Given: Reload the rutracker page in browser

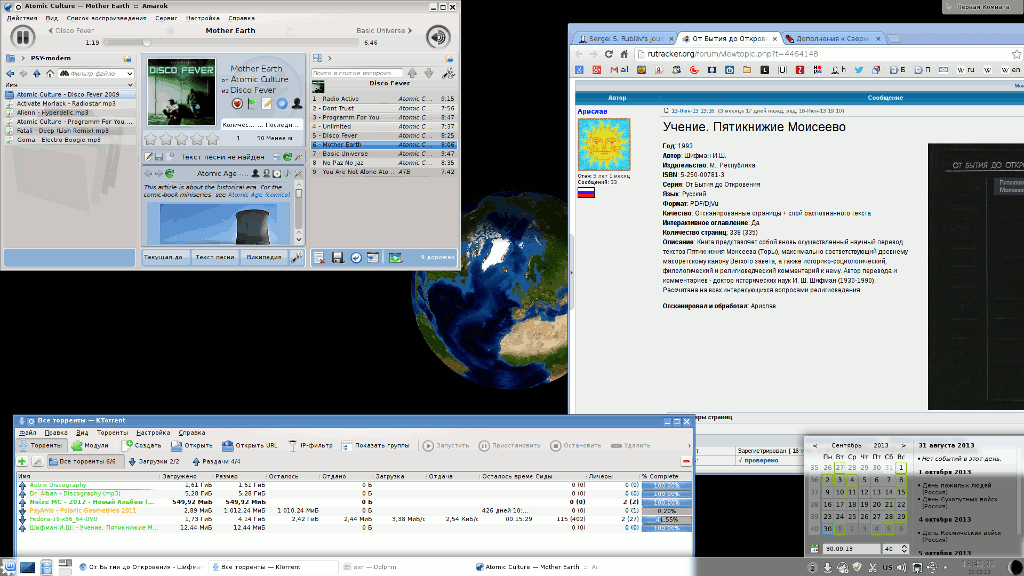Looking at the screenshot, I should click(x=609, y=54).
